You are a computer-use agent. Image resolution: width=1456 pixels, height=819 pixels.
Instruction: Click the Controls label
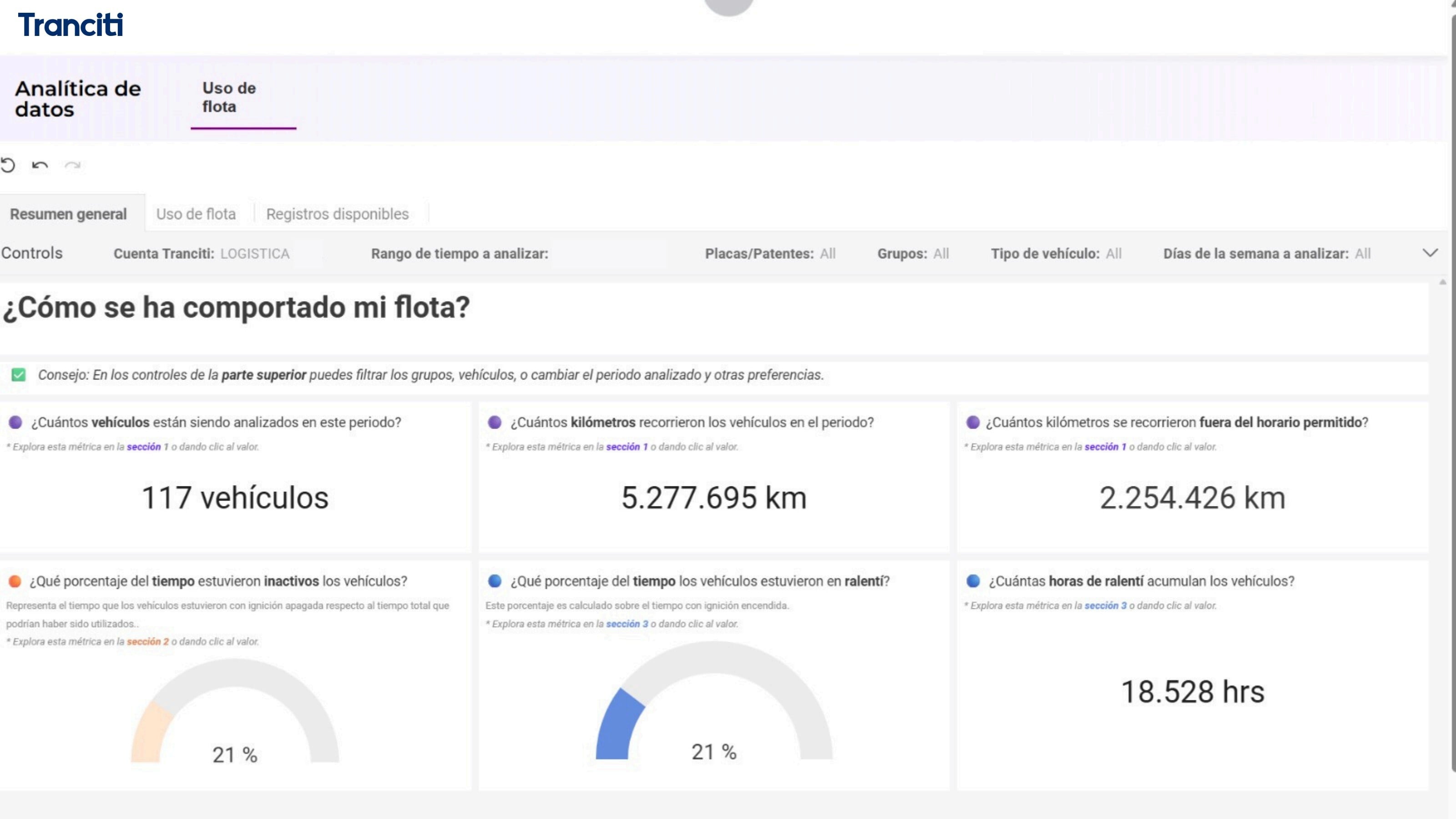point(32,253)
